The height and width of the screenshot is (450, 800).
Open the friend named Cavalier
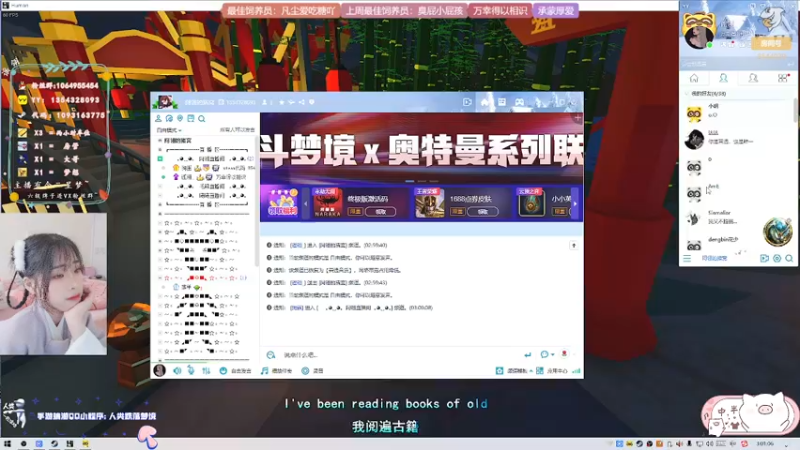click(737, 217)
